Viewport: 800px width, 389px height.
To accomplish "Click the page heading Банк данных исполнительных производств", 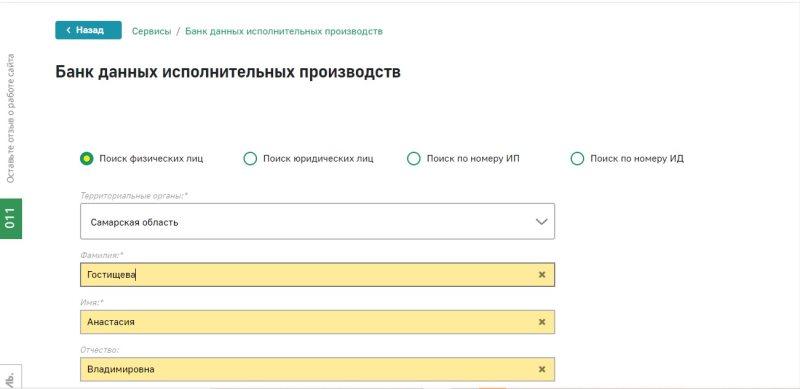I will [x=228, y=72].
